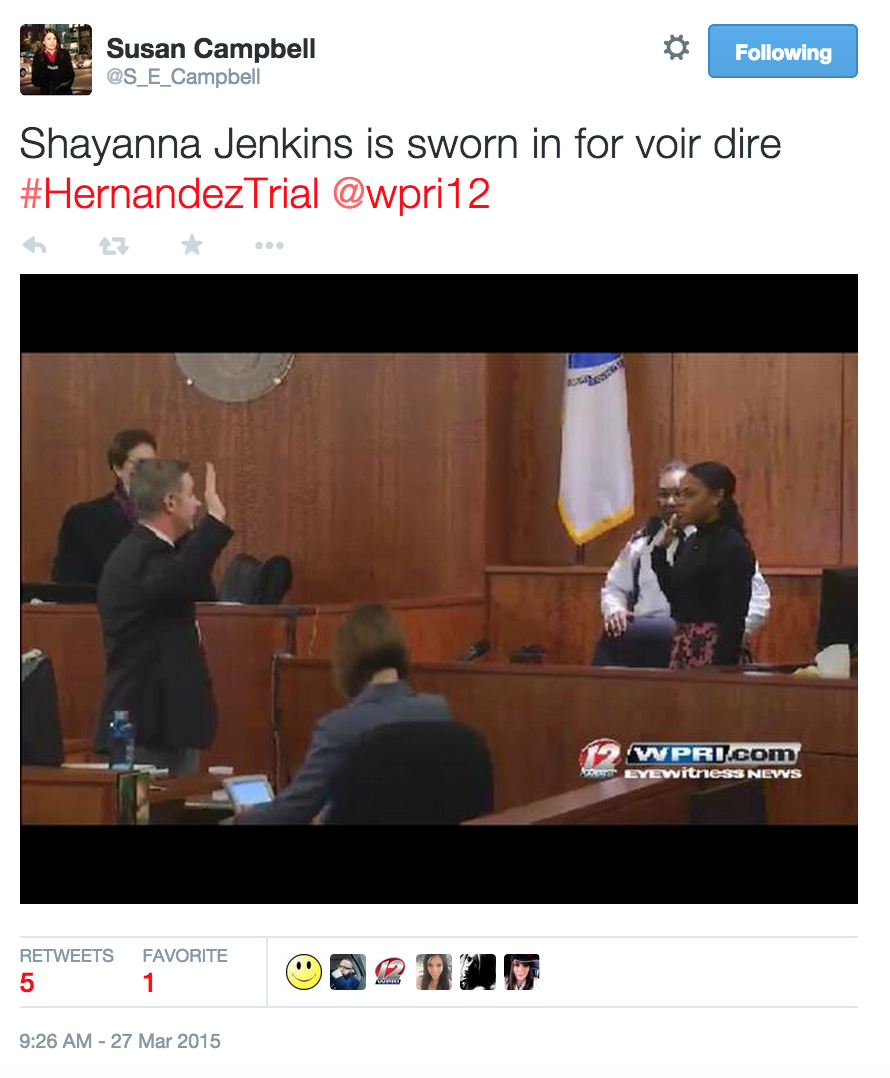
Task: Open the black silhouette retweeter avatar
Action: tap(478, 972)
